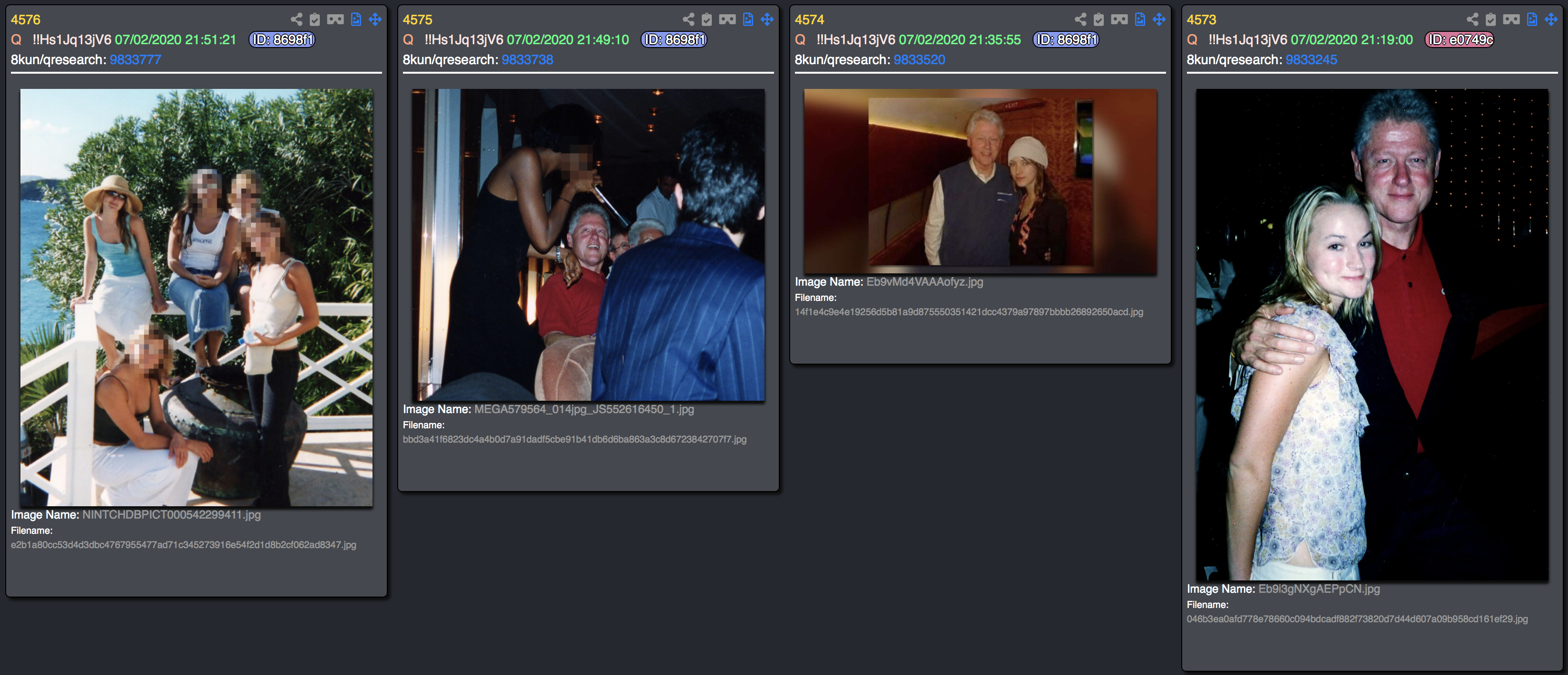Viewport: 1568px width, 675px height.
Task: Click the pink ID: e0749c badge
Action: 1460,39
